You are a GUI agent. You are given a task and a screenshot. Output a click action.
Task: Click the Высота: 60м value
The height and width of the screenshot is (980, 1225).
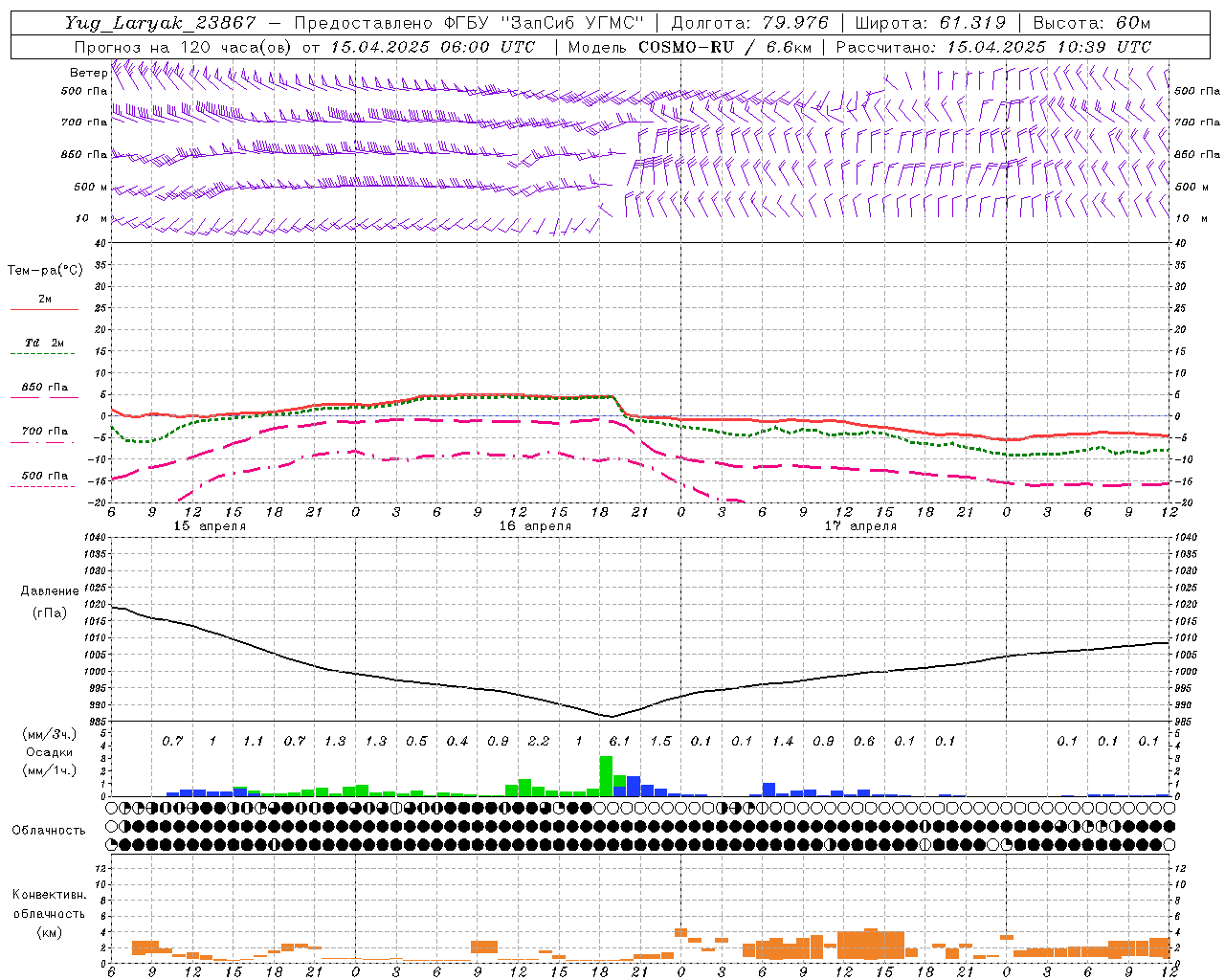pyautogui.click(x=1092, y=23)
